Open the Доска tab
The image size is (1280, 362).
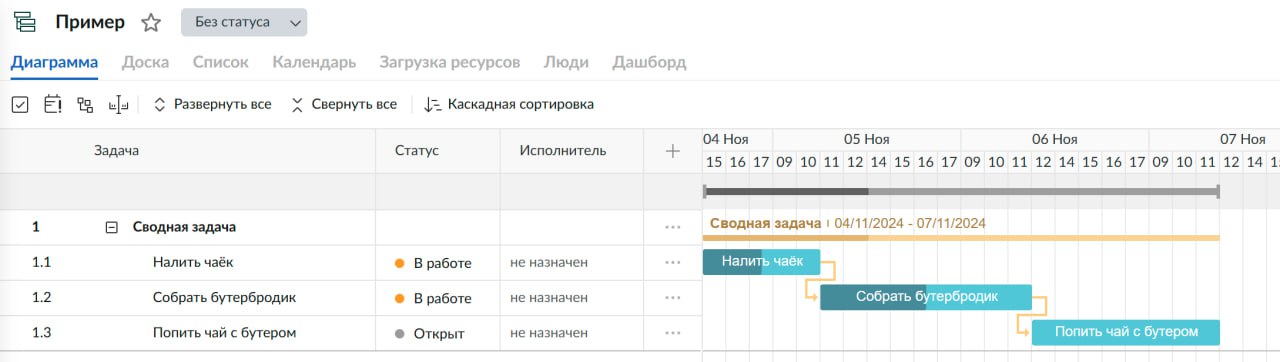coord(145,62)
